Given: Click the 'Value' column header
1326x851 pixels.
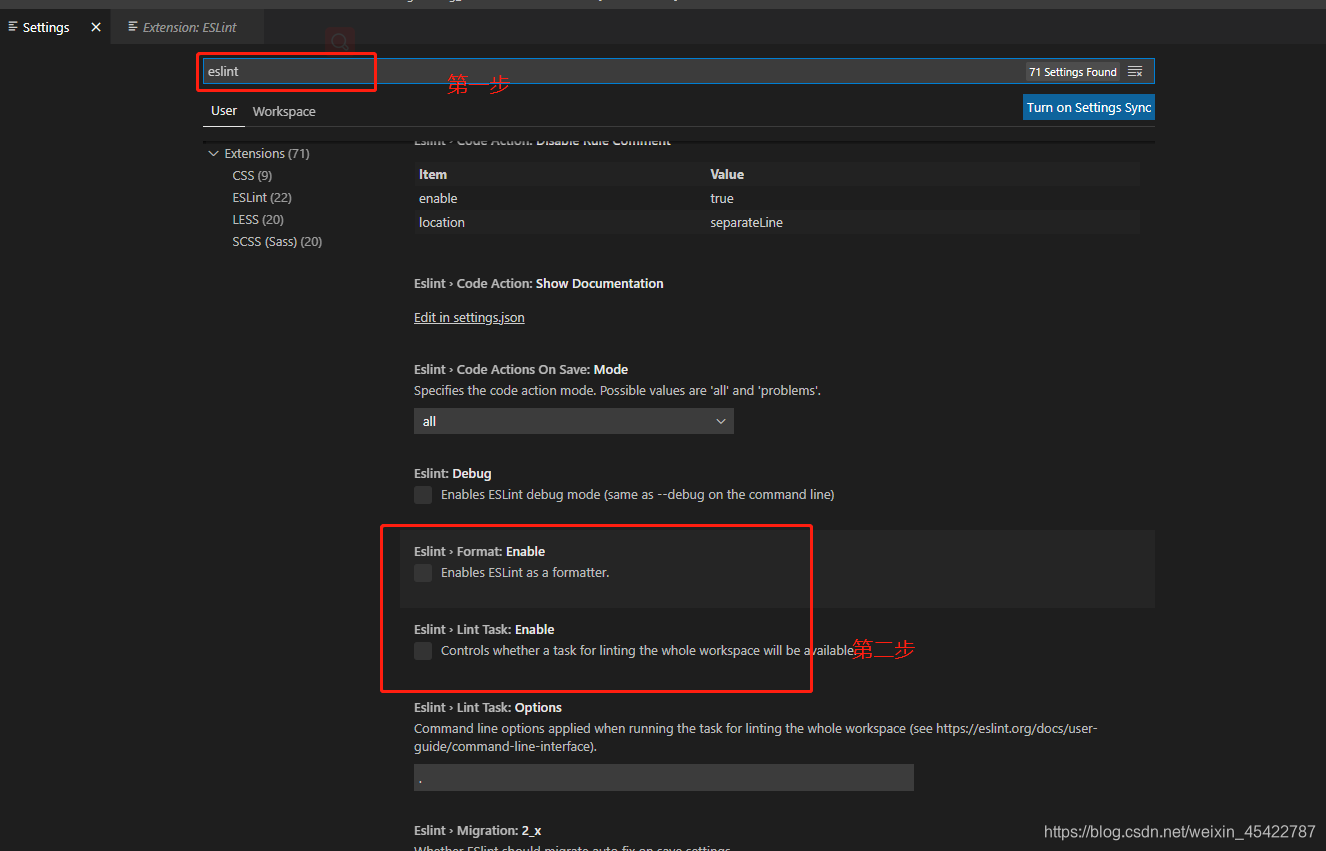Looking at the screenshot, I should point(727,175).
